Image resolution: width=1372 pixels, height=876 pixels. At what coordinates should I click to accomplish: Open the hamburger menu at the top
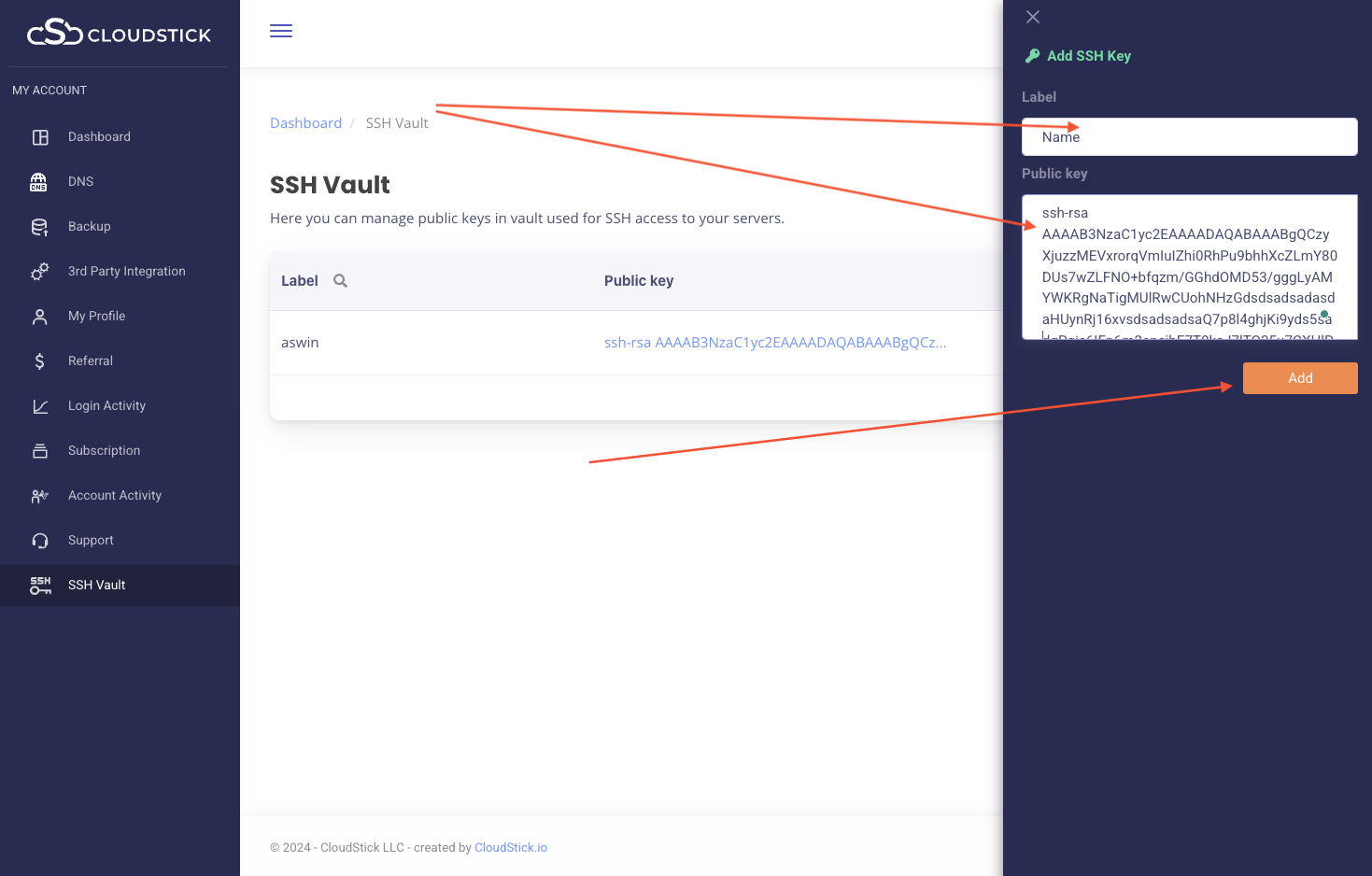pyautogui.click(x=280, y=31)
